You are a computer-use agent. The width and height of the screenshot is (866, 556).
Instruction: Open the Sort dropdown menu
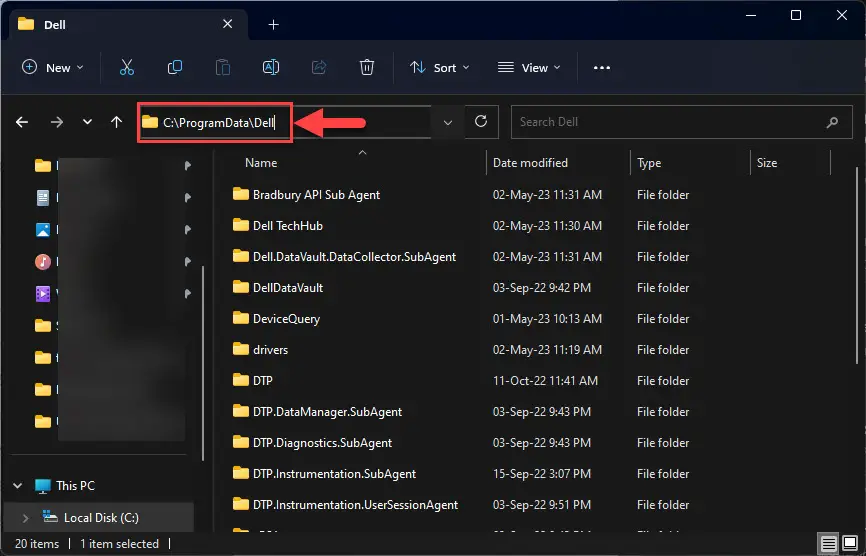(x=440, y=67)
